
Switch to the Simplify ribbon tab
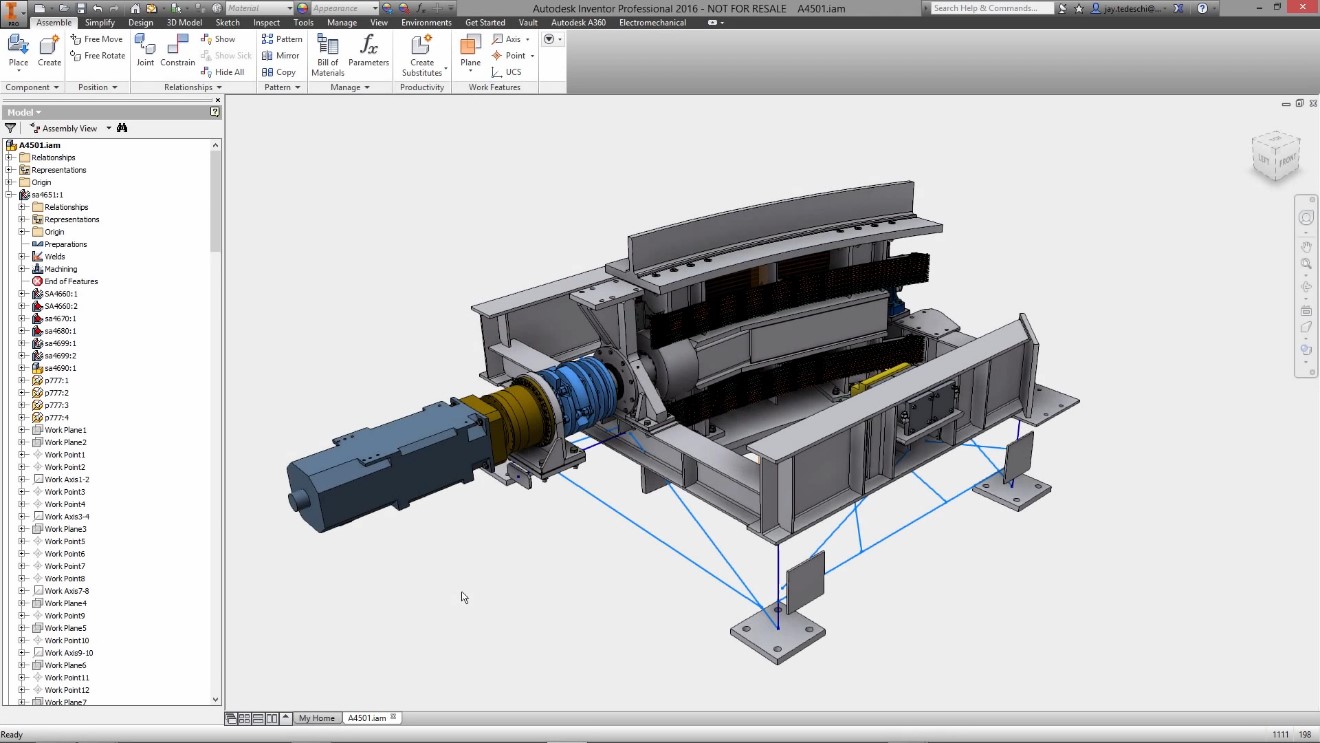100,22
